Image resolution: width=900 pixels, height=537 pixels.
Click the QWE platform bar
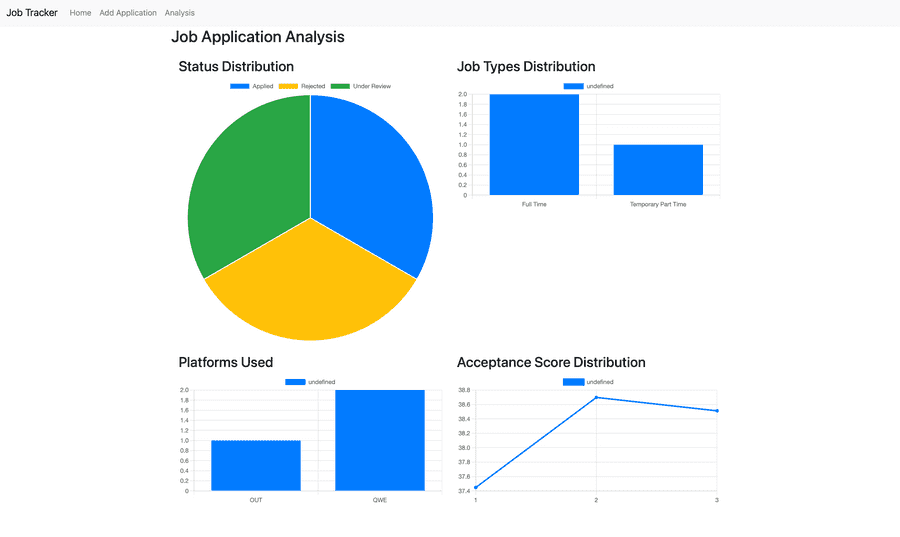pyautogui.click(x=380, y=441)
